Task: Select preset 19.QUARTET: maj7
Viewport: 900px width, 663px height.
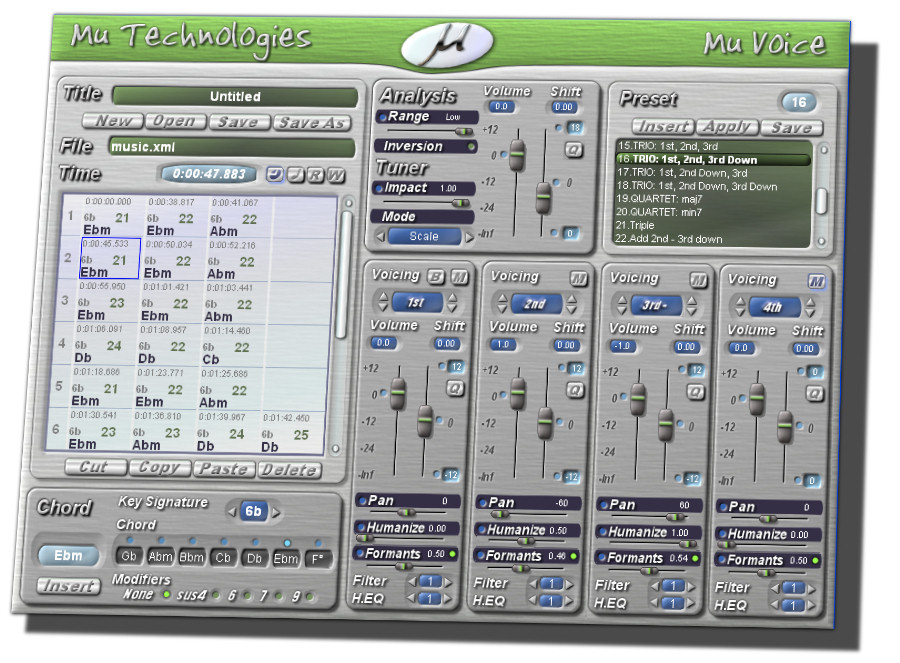Action: pyautogui.click(x=713, y=199)
